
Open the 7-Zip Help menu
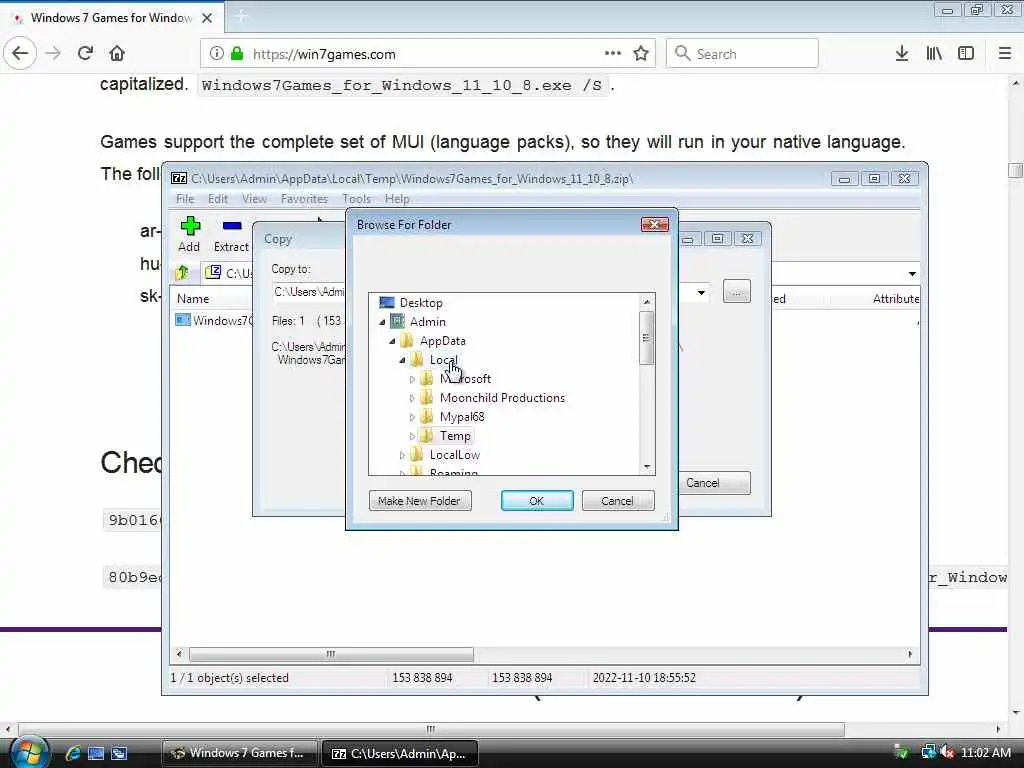[x=396, y=199]
